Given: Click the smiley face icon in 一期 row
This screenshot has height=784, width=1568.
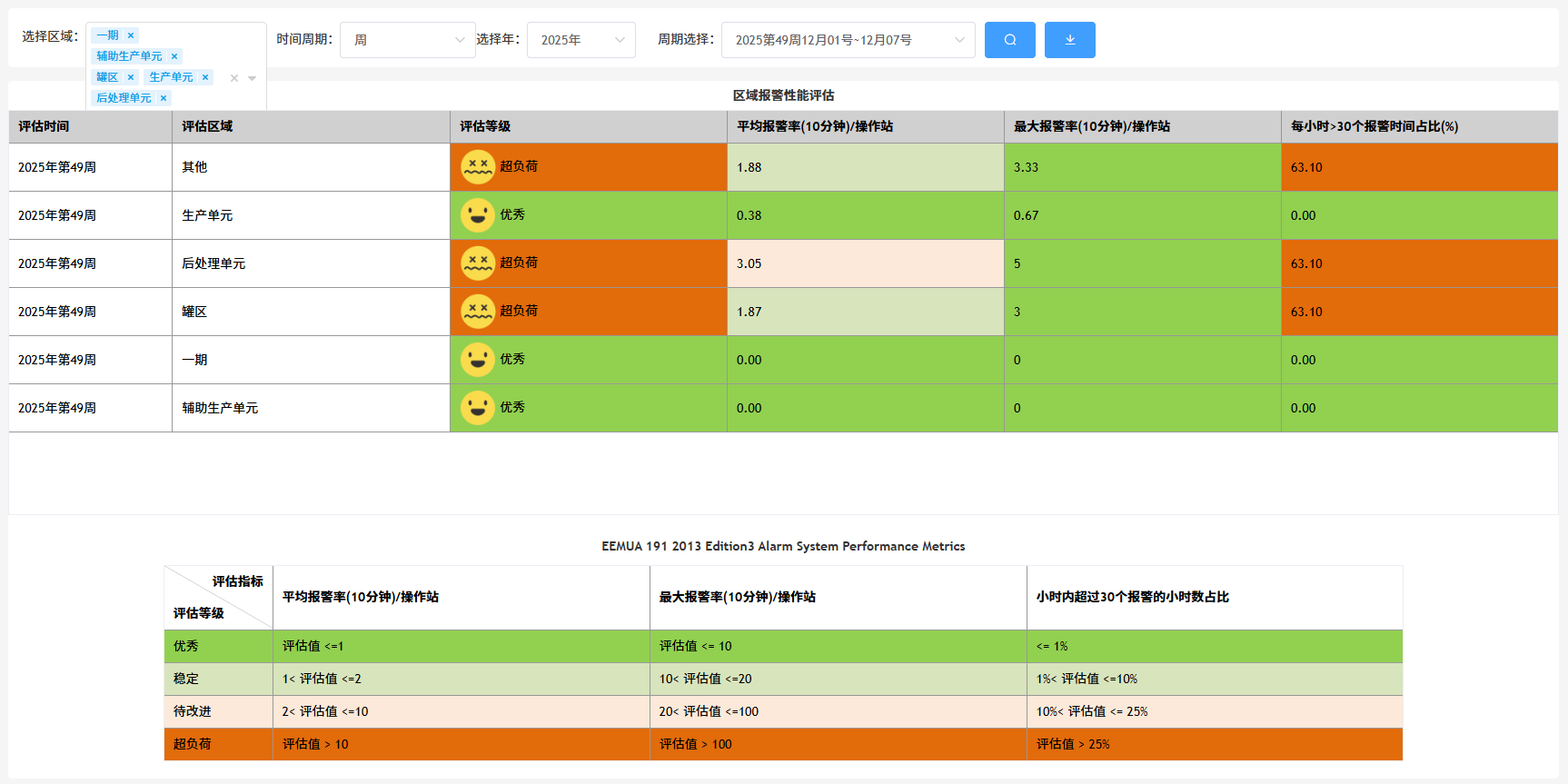Looking at the screenshot, I should (x=478, y=360).
